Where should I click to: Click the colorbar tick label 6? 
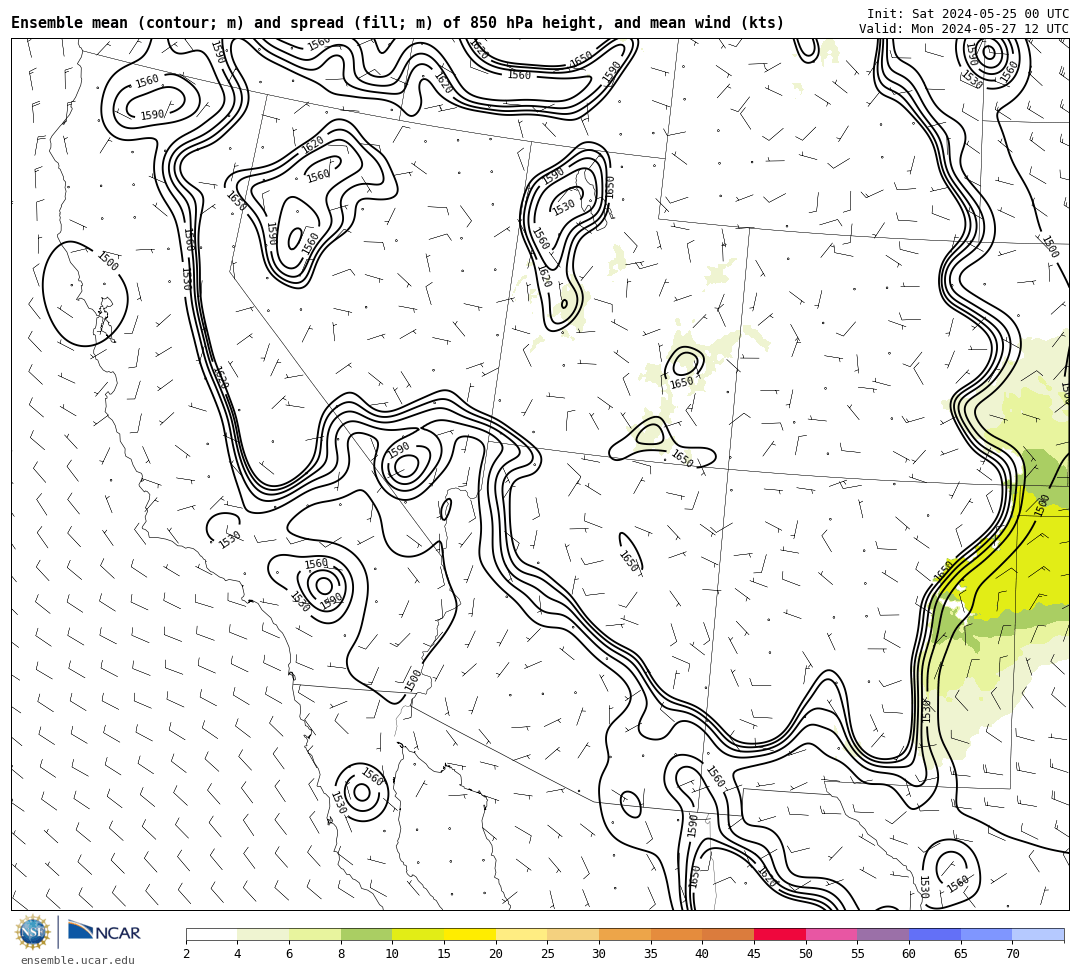tap(289, 954)
